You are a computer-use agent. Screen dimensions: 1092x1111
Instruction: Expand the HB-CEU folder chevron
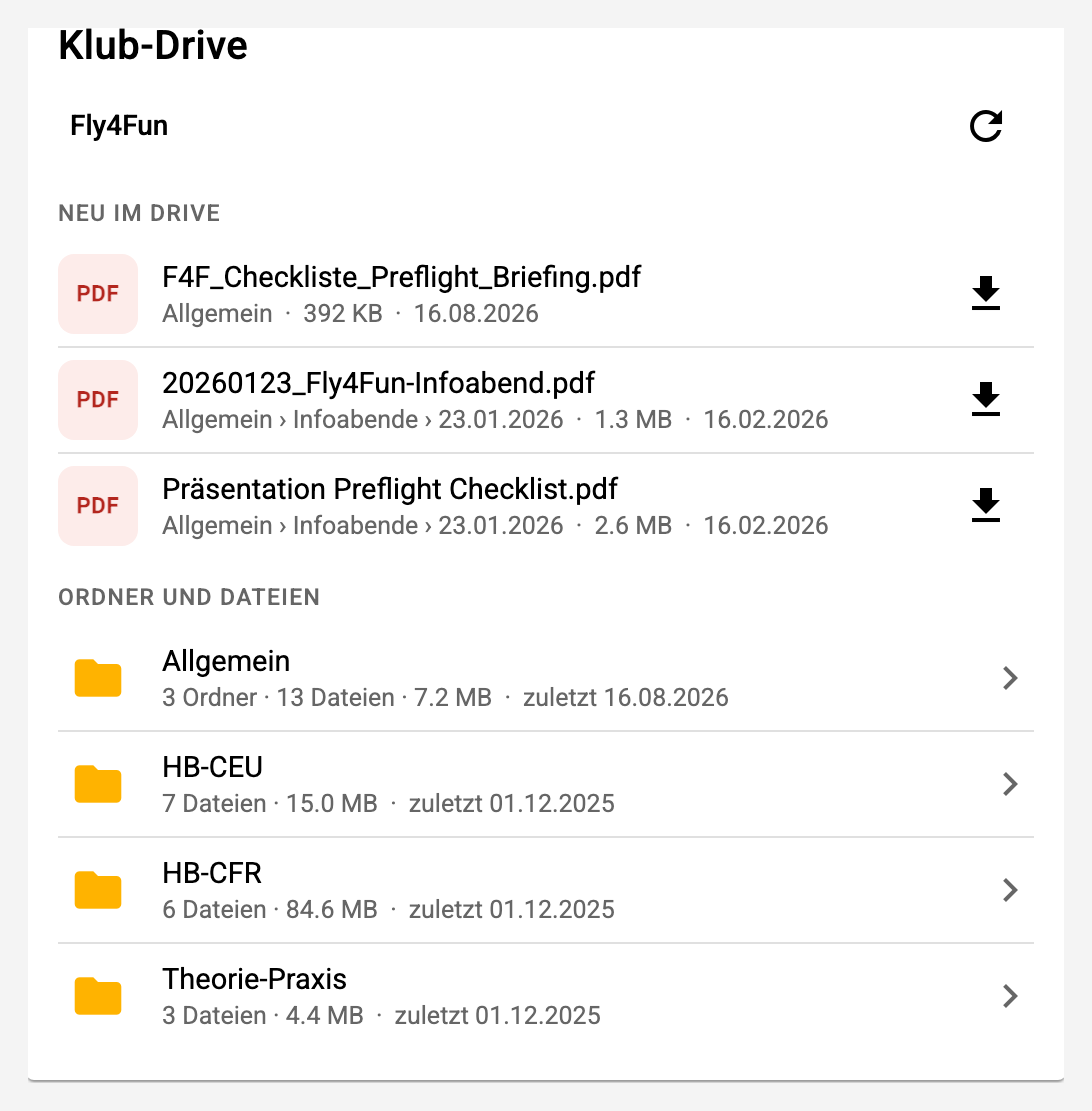1011,784
